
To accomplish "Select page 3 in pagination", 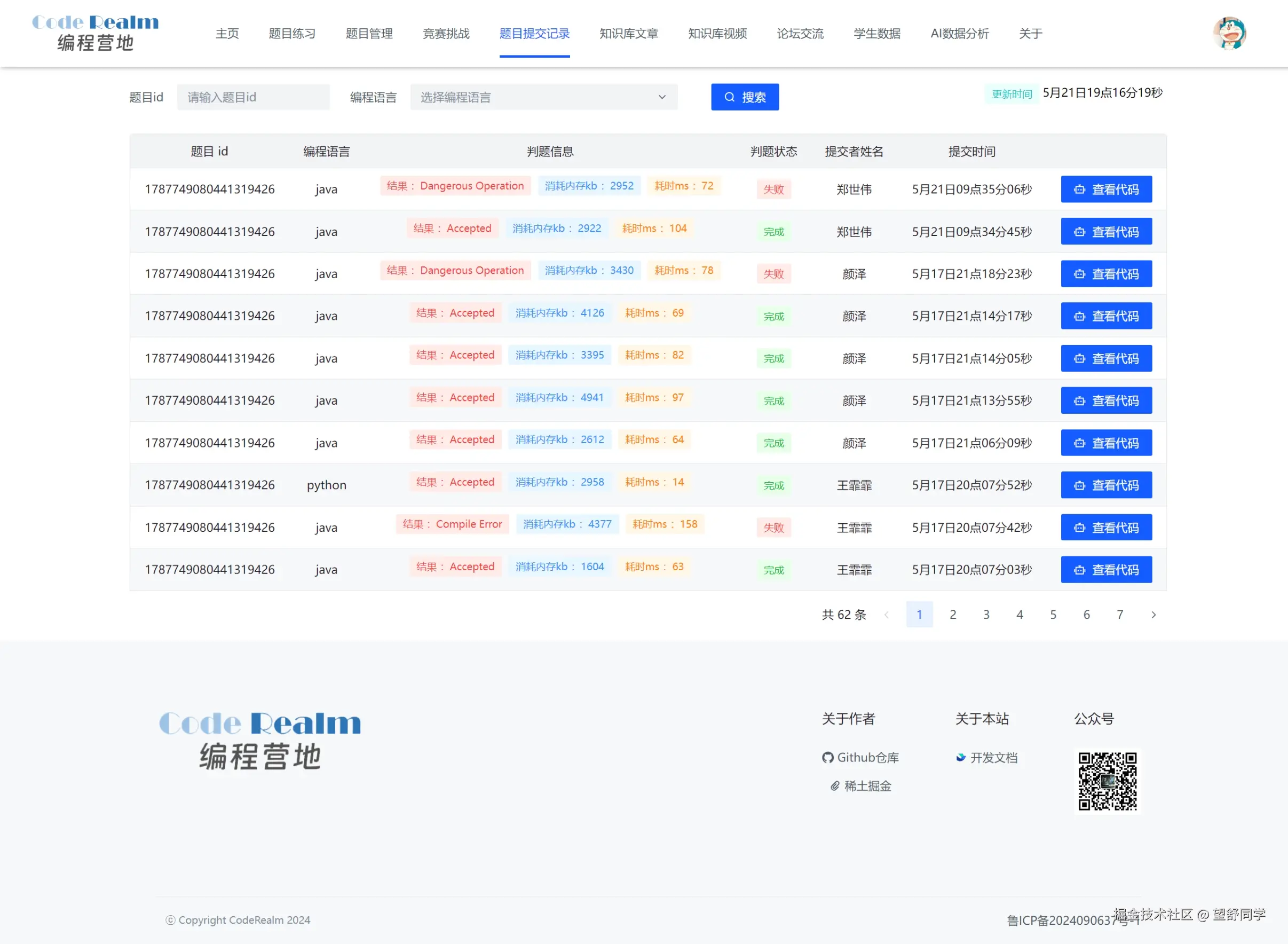I will coord(986,614).
